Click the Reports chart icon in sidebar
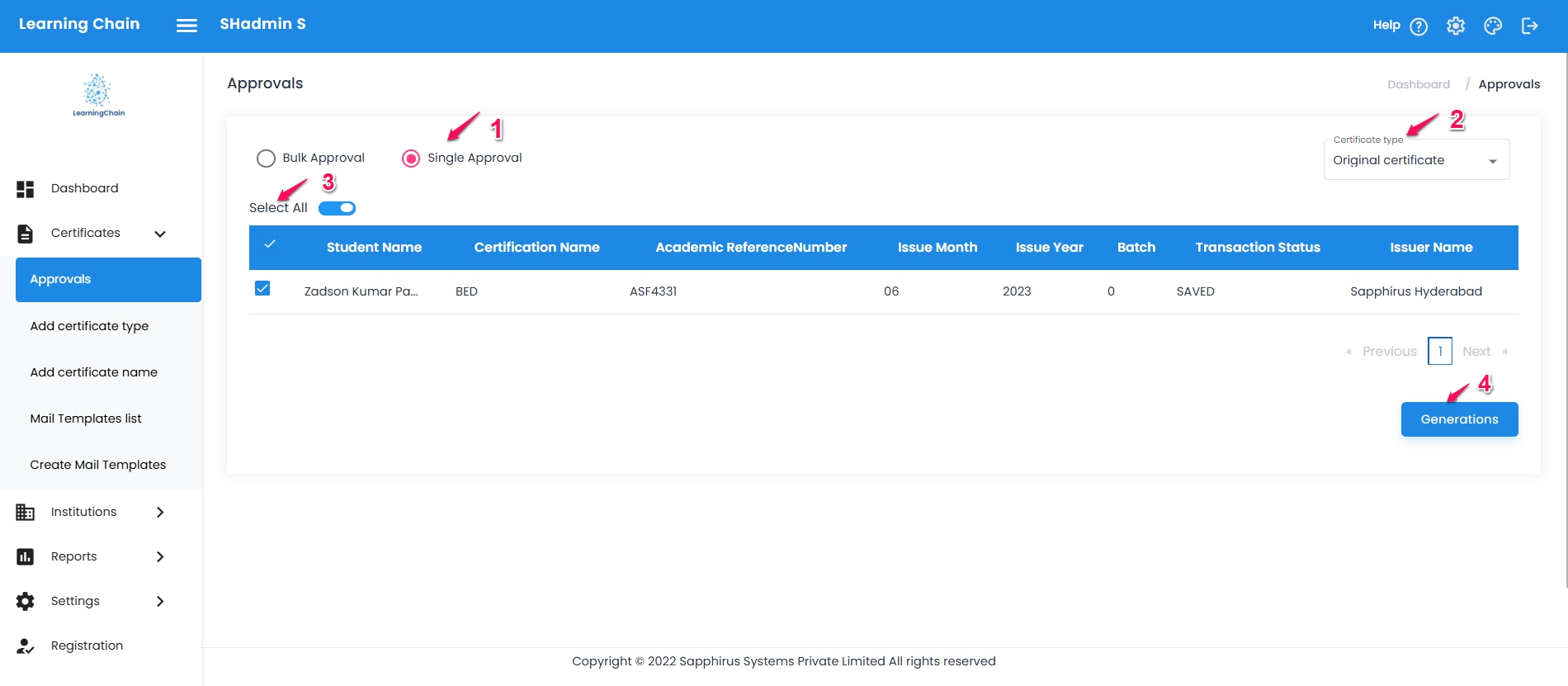The image size is (1568, 686). [x=26, y=557]
